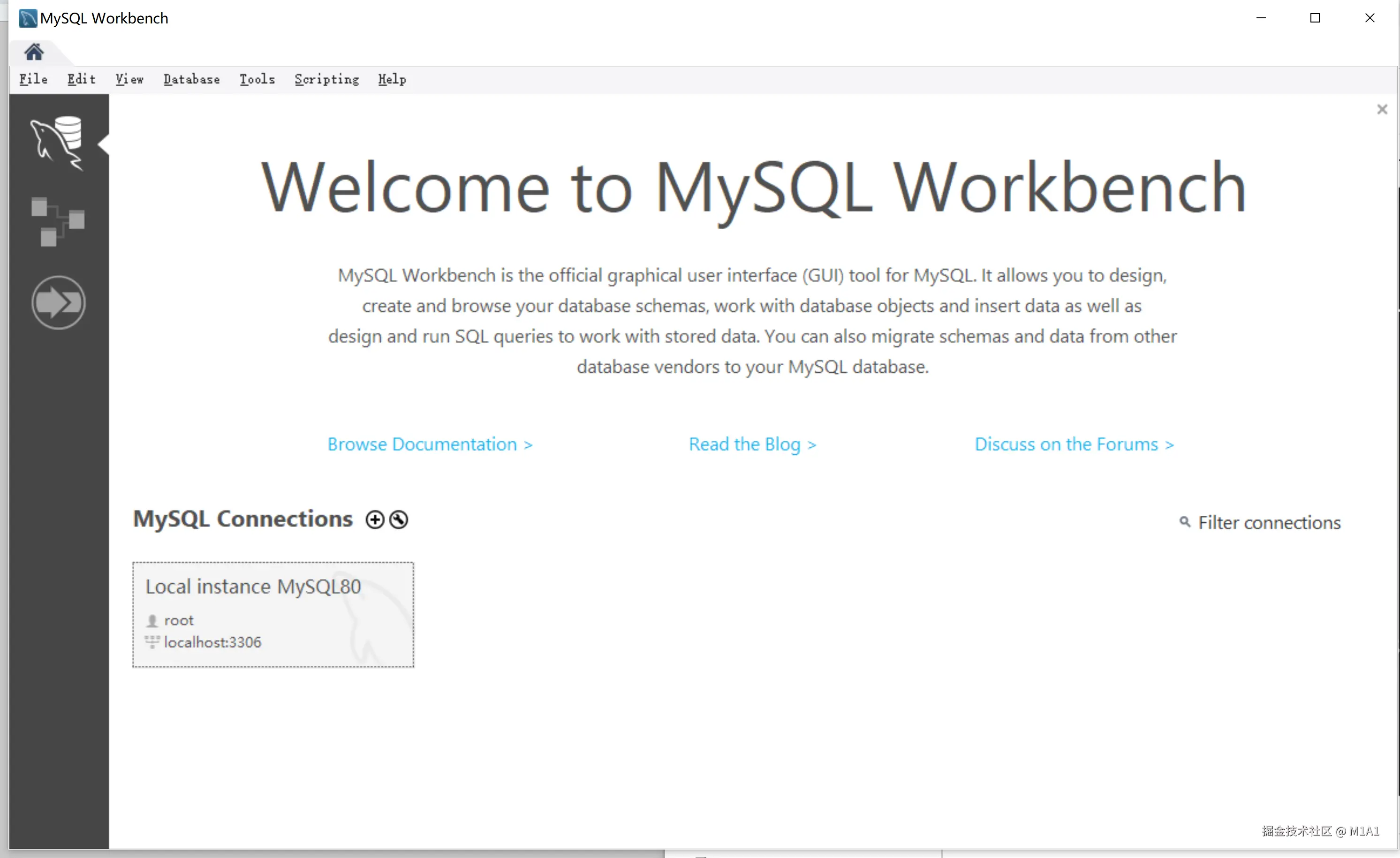Click the filter connections magnifier icon

point(1185,522)
